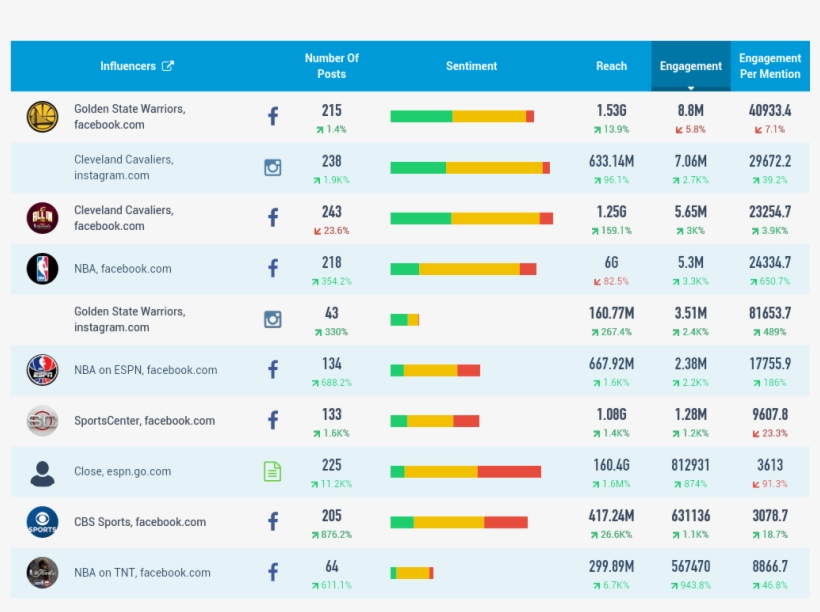Open Golden State Warriors, facebook.com influencer
Image resolution: width=820 pixels, height=612 pixels.
click(x=130, y=117)
